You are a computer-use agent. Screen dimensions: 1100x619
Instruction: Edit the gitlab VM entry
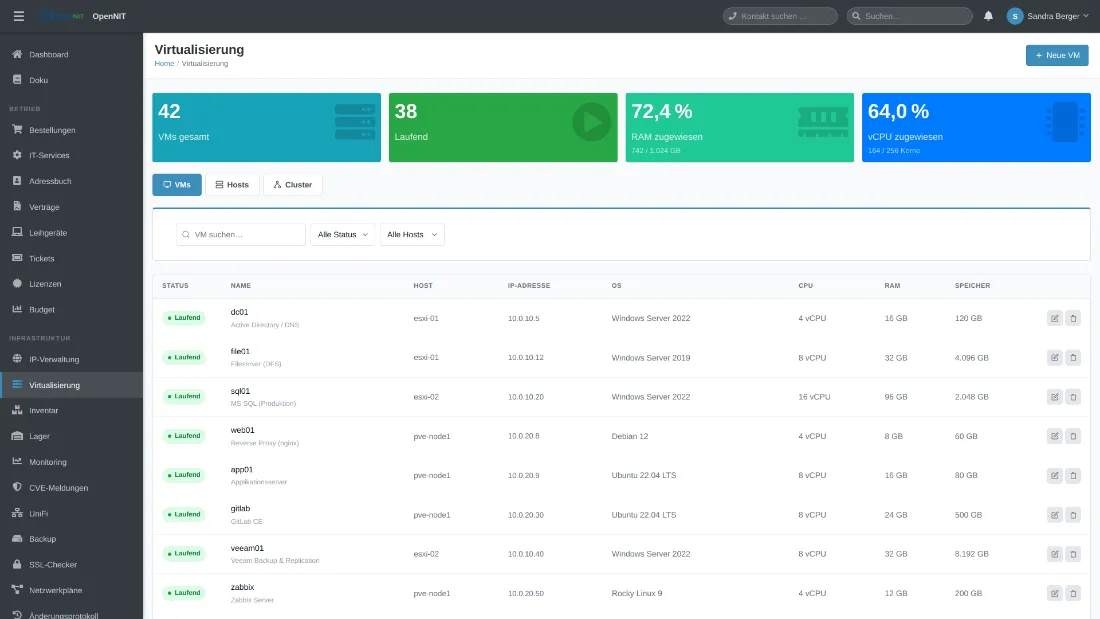1054,514
